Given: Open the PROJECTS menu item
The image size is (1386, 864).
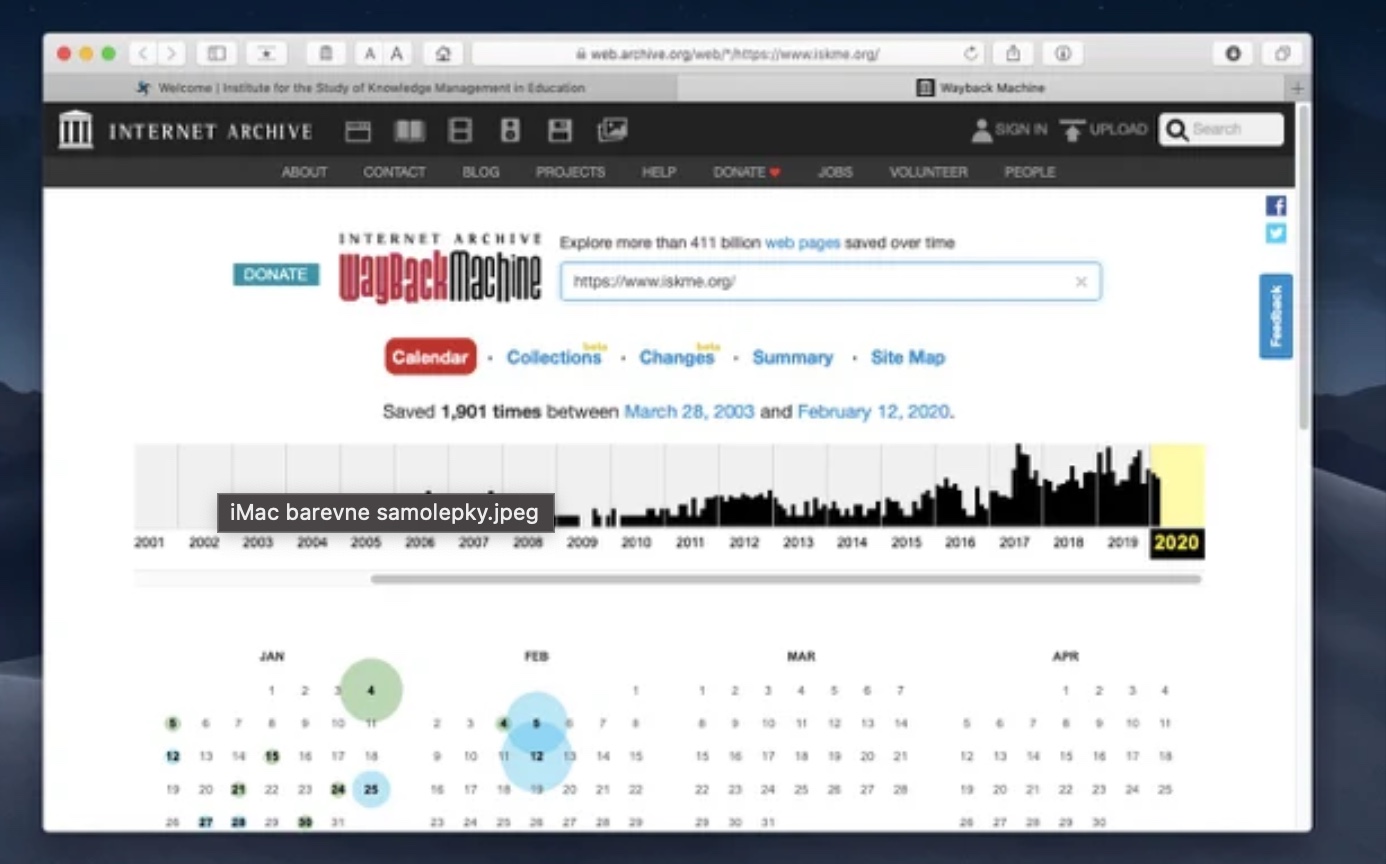Looking at the screenshot, I should tap(570, 172).
